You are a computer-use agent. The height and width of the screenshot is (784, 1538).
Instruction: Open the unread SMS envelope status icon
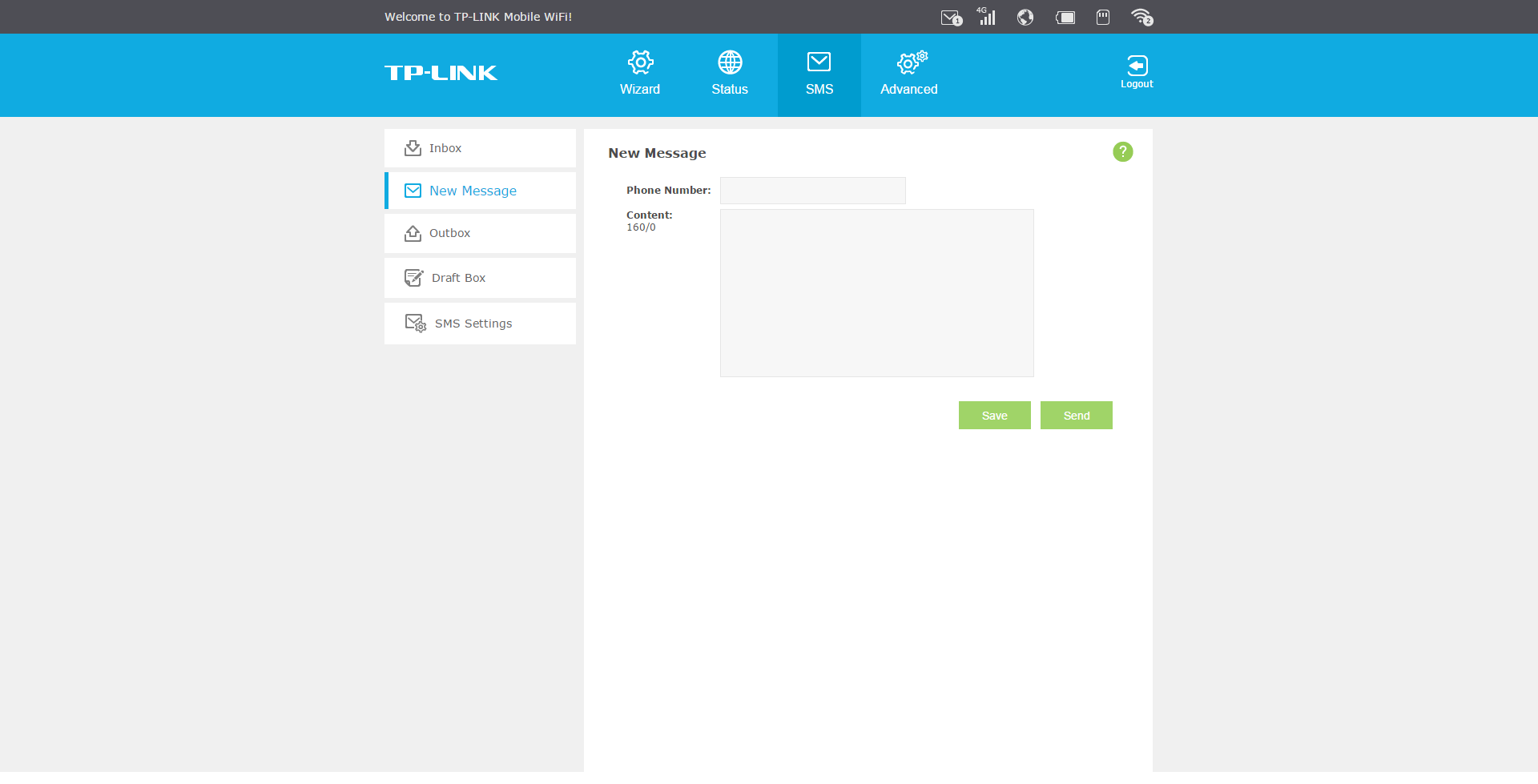click(951, 18)
